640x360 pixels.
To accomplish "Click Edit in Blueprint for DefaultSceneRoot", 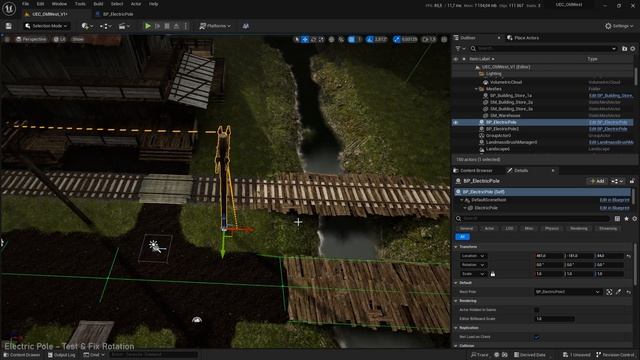I will [x=614, y=200].
